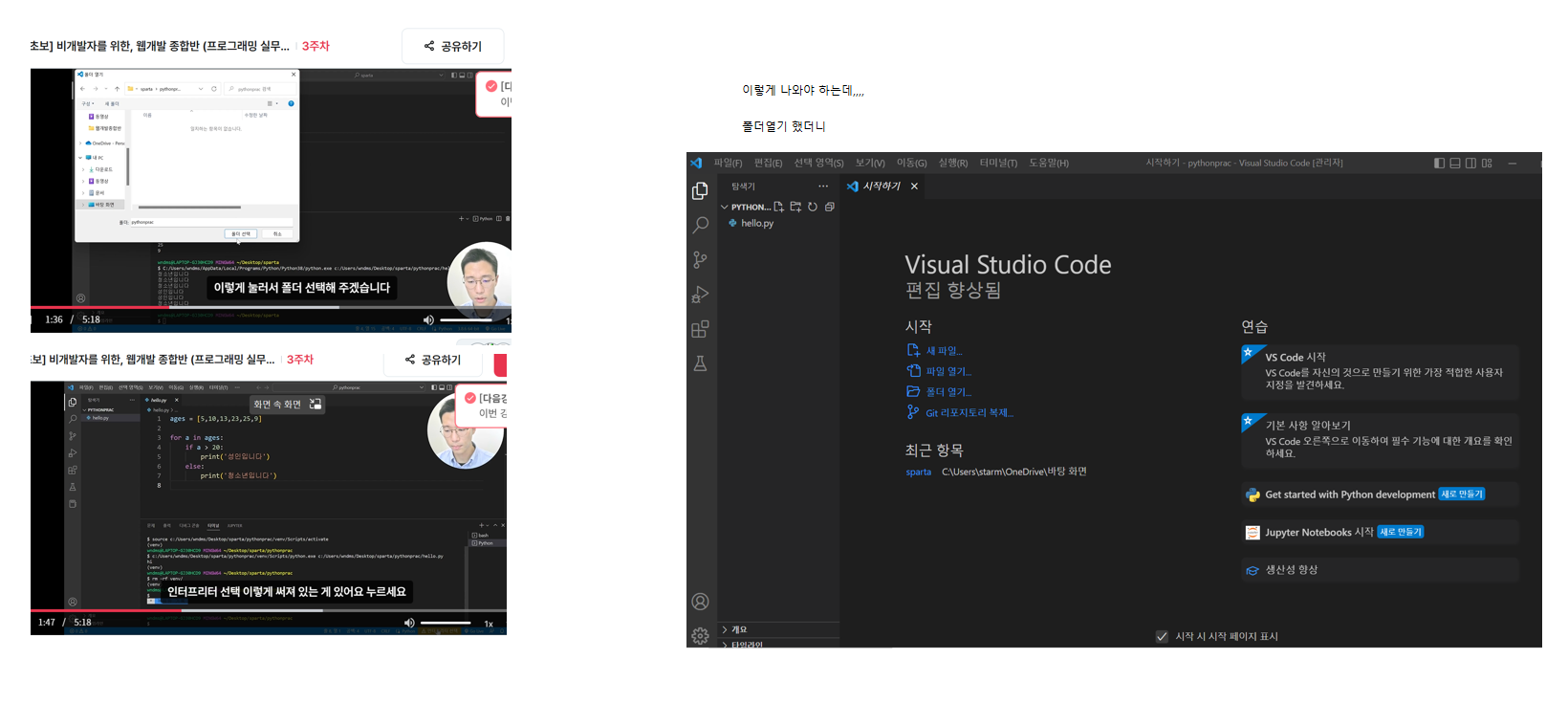Click the folder icon next to 폴더 열기

[x=913, y=391]
